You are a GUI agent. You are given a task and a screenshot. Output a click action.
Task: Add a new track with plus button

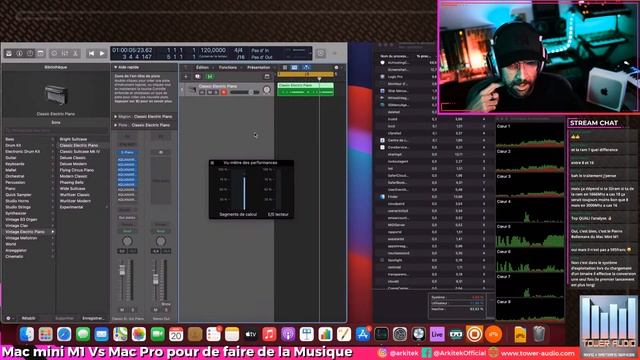(186, 76)
